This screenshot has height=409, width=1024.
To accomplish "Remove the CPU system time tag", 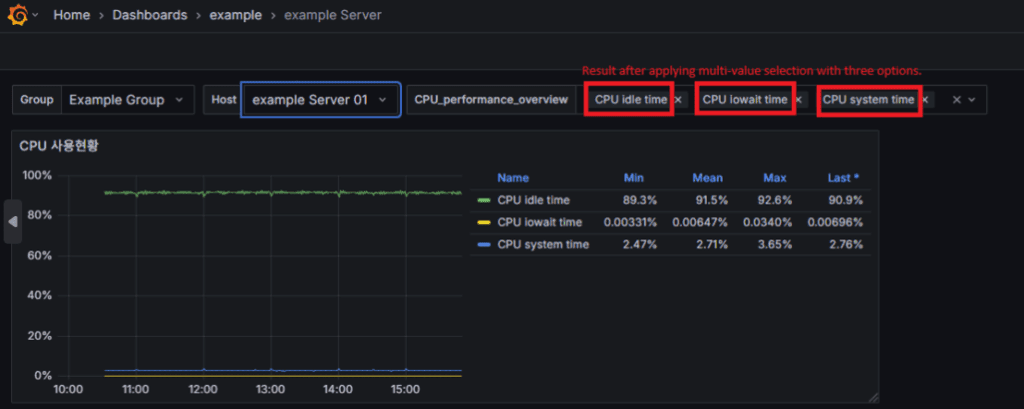I will [x=925, y=100].
